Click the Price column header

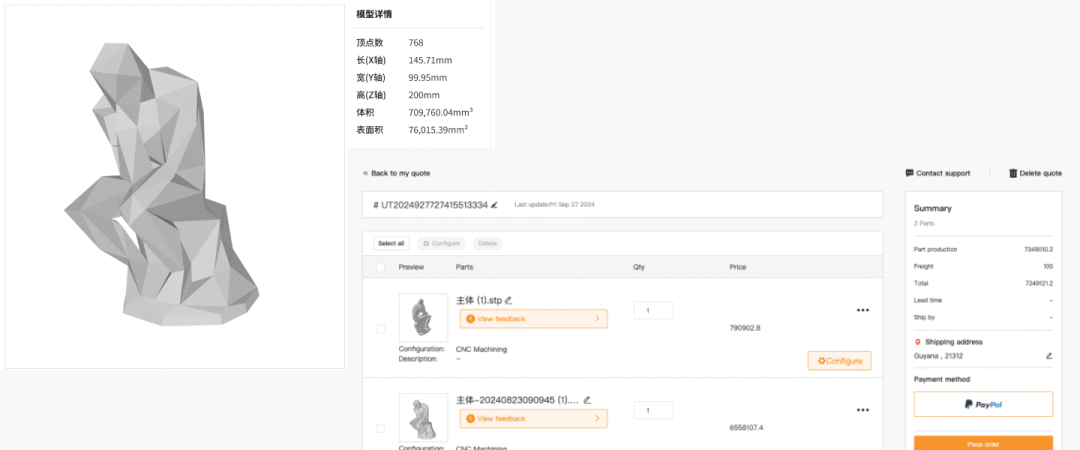738,267
